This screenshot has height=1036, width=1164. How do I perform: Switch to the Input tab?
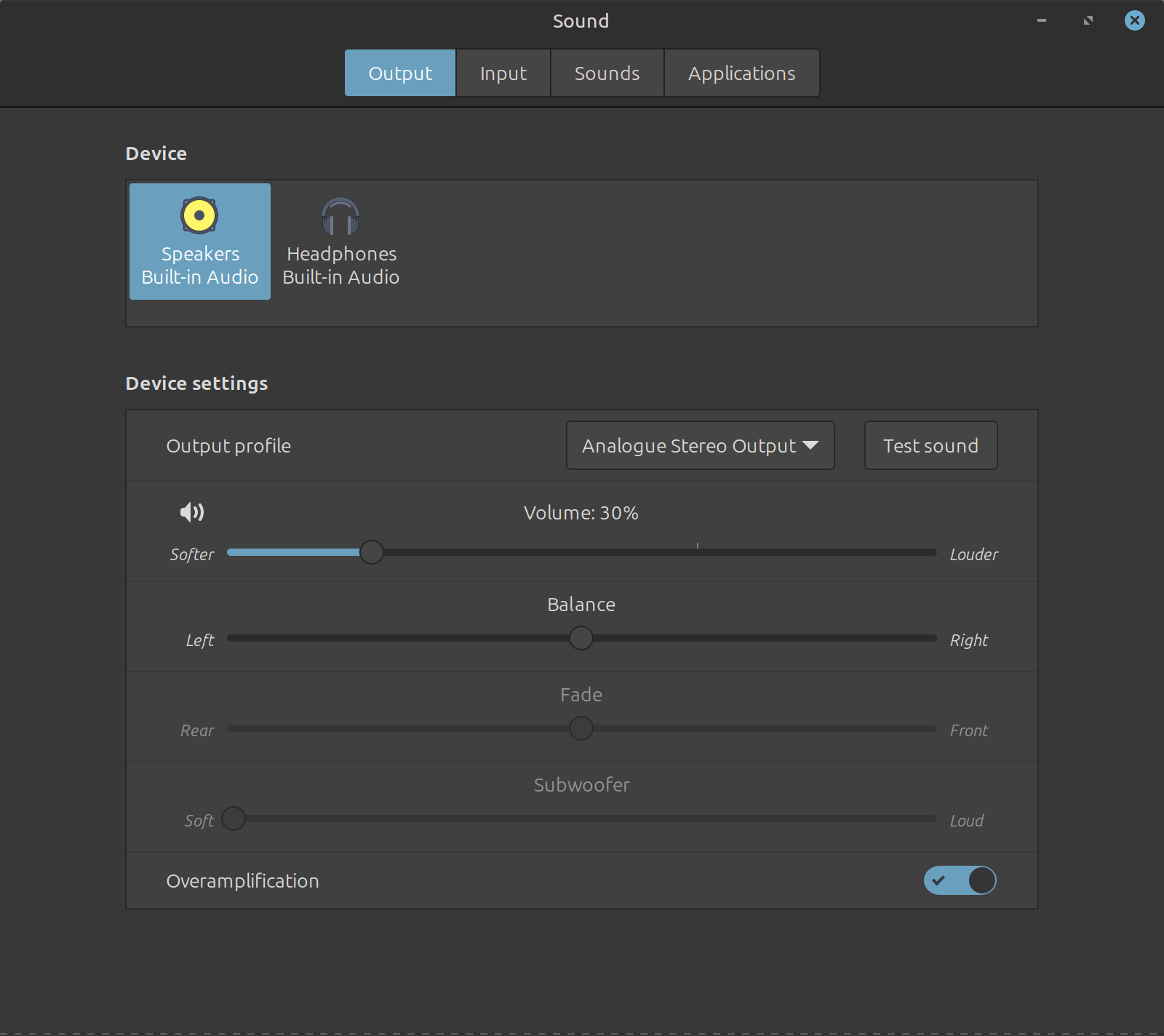(503, 73)
